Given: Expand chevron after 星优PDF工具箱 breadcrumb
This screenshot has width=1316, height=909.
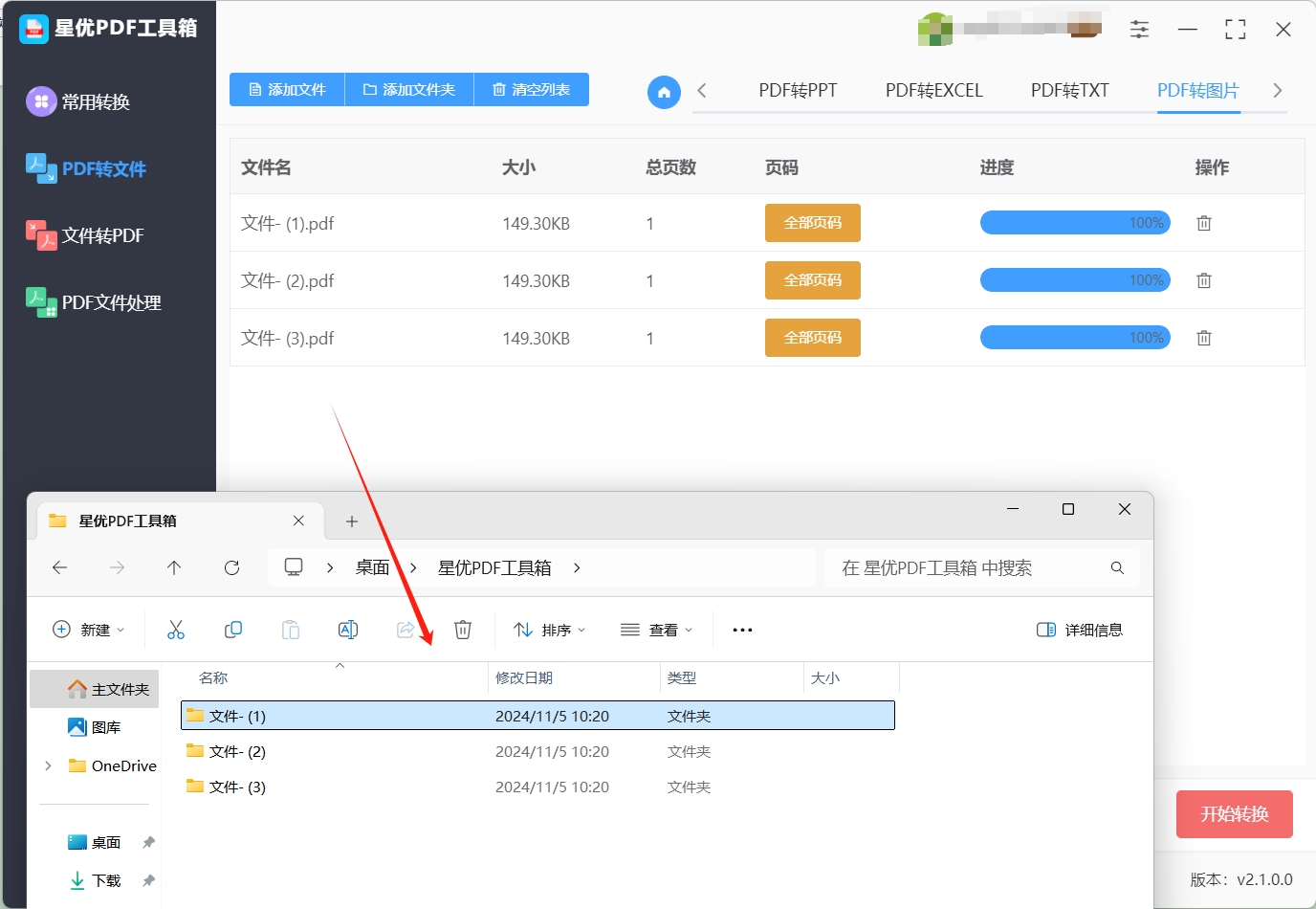Looking at the screenshot, I should coord(577,567).
